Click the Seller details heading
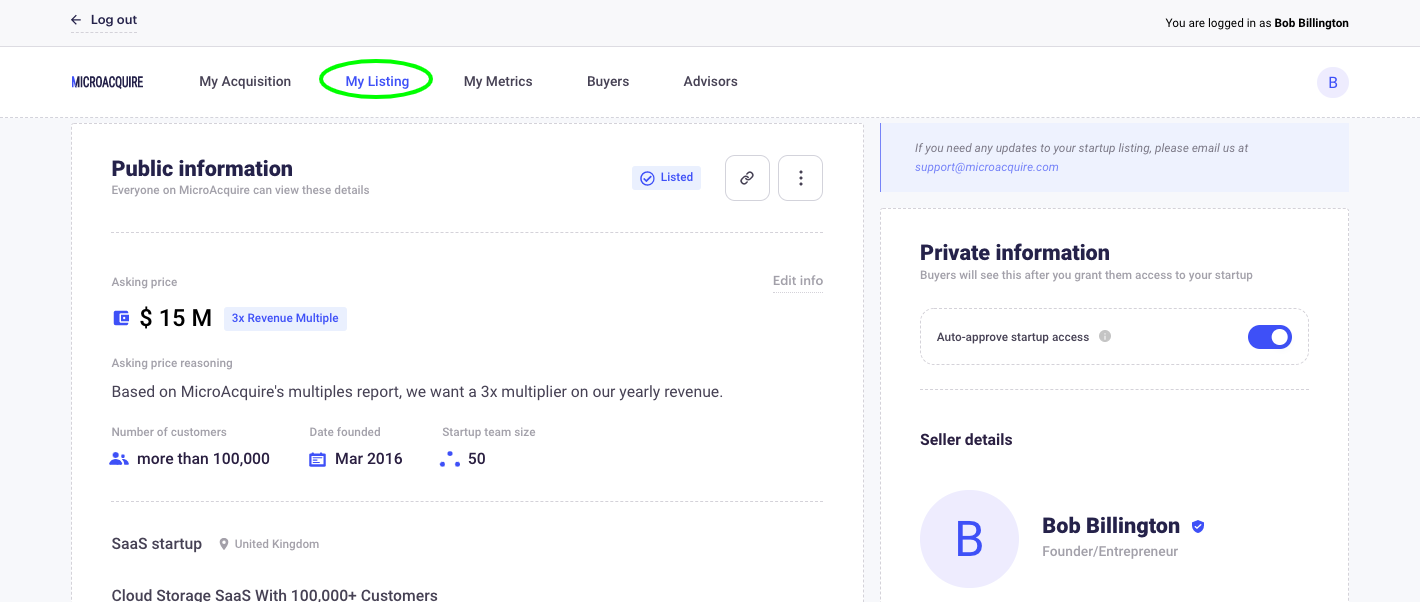Screen dimensions: 1420x602 click(x=966, y=440)
